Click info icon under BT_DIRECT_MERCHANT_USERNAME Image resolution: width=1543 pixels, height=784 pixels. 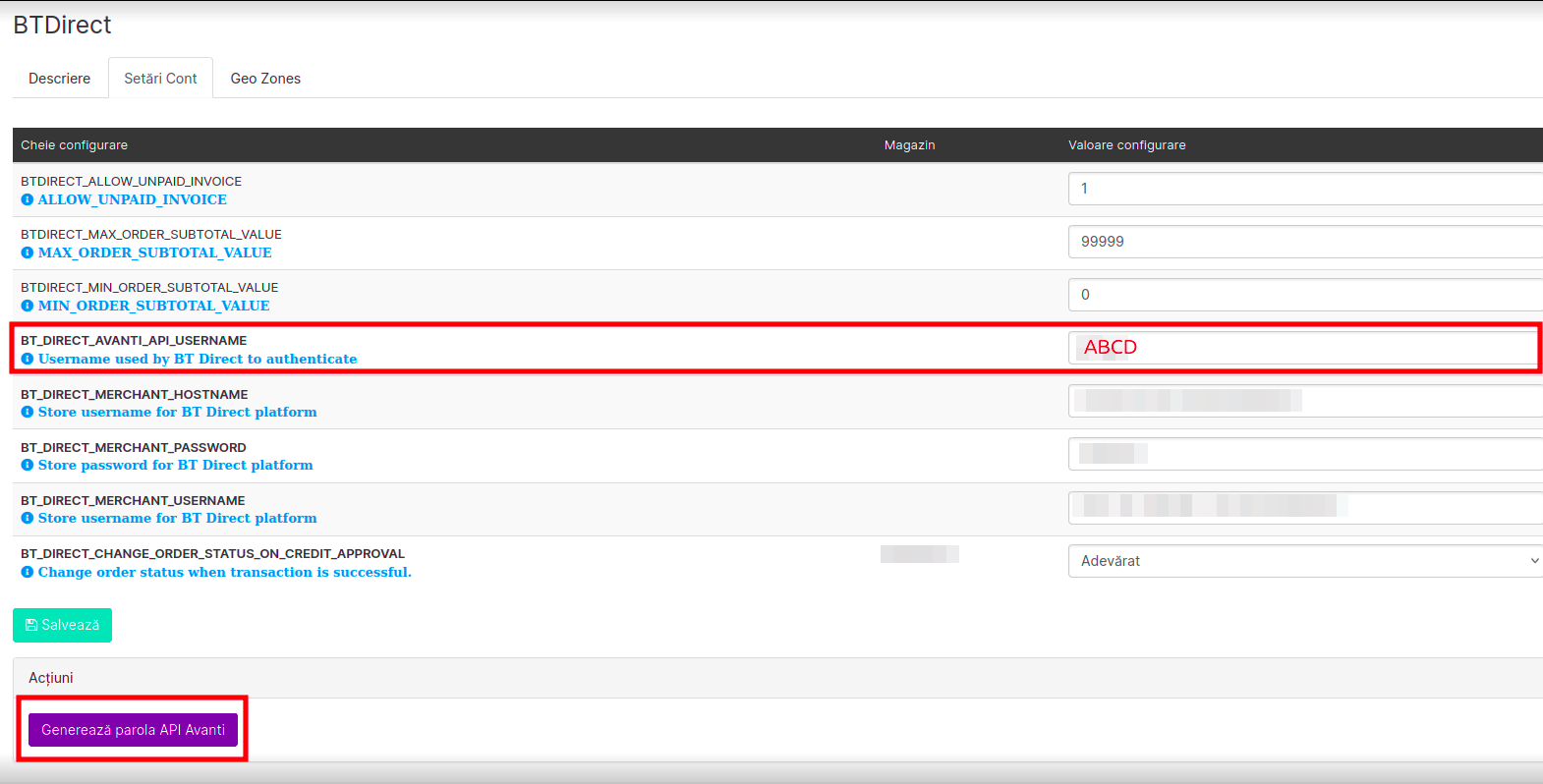(28, 518)
